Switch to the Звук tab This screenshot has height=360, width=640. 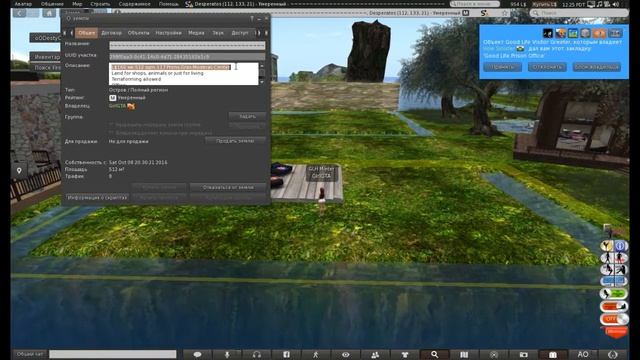click(218, 33)
